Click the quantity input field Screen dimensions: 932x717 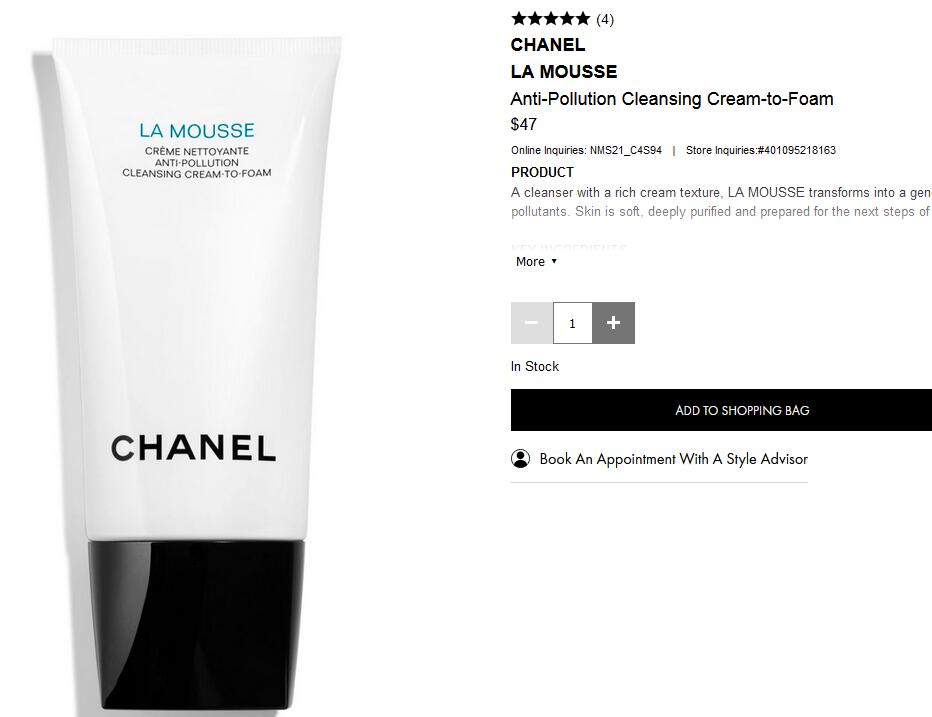tap(572, 323)
